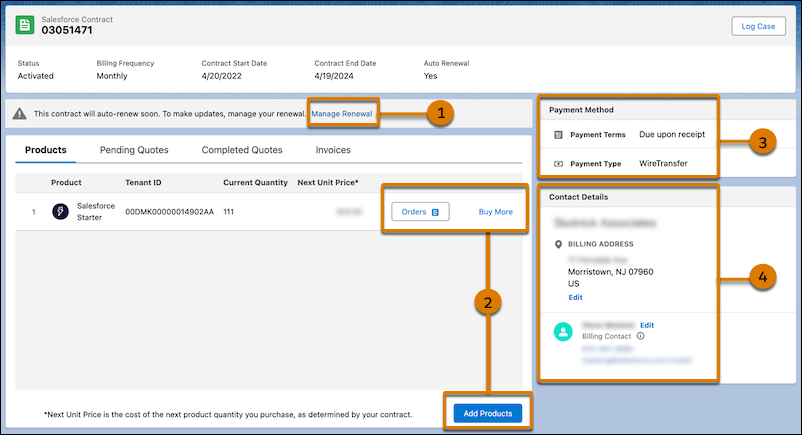Click the Contract Start Date 4/20/2022
This screenshot has height=435, width=802.
221,76
